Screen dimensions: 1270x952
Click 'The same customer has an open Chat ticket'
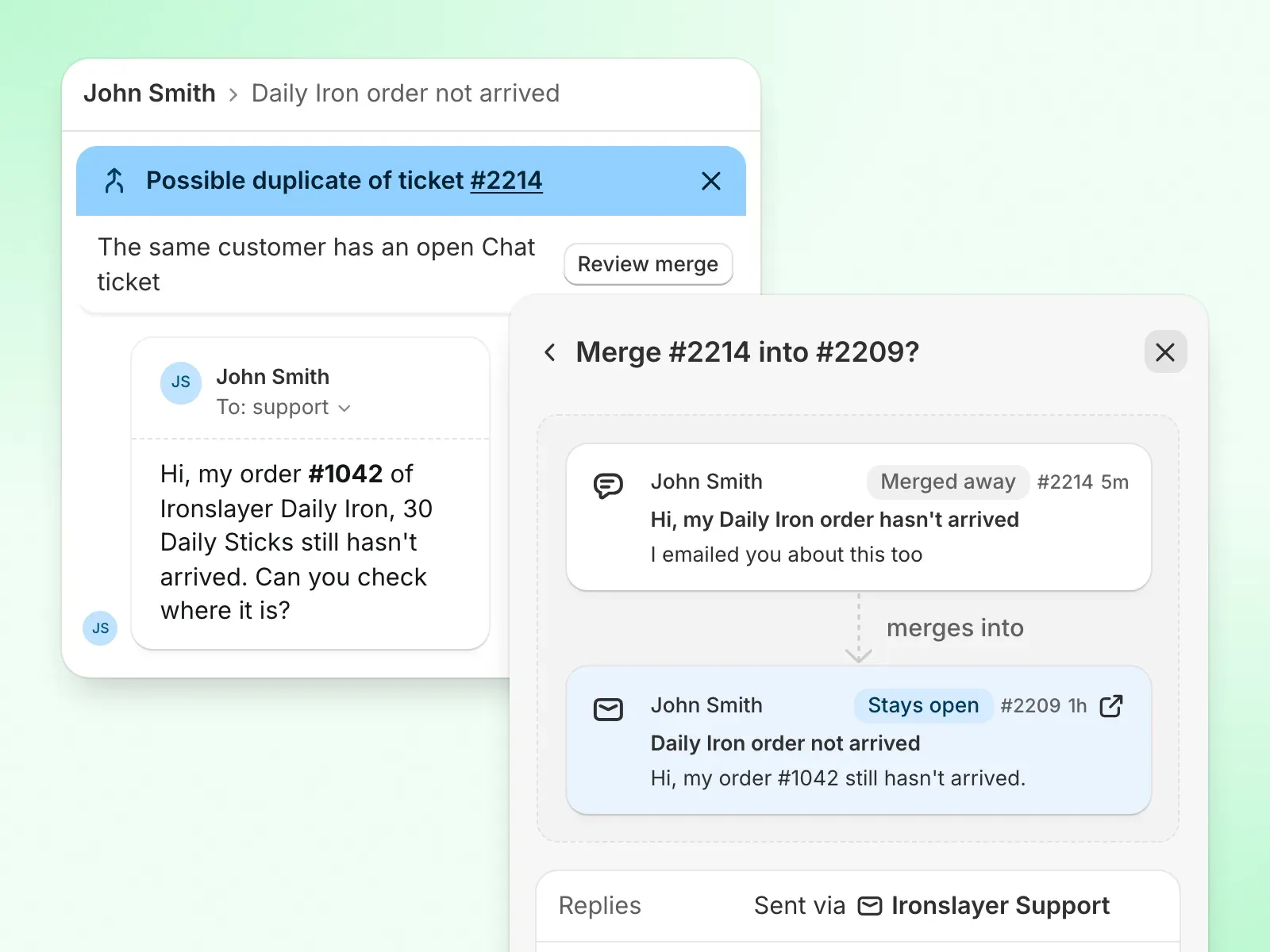click(x=316, y=264)
